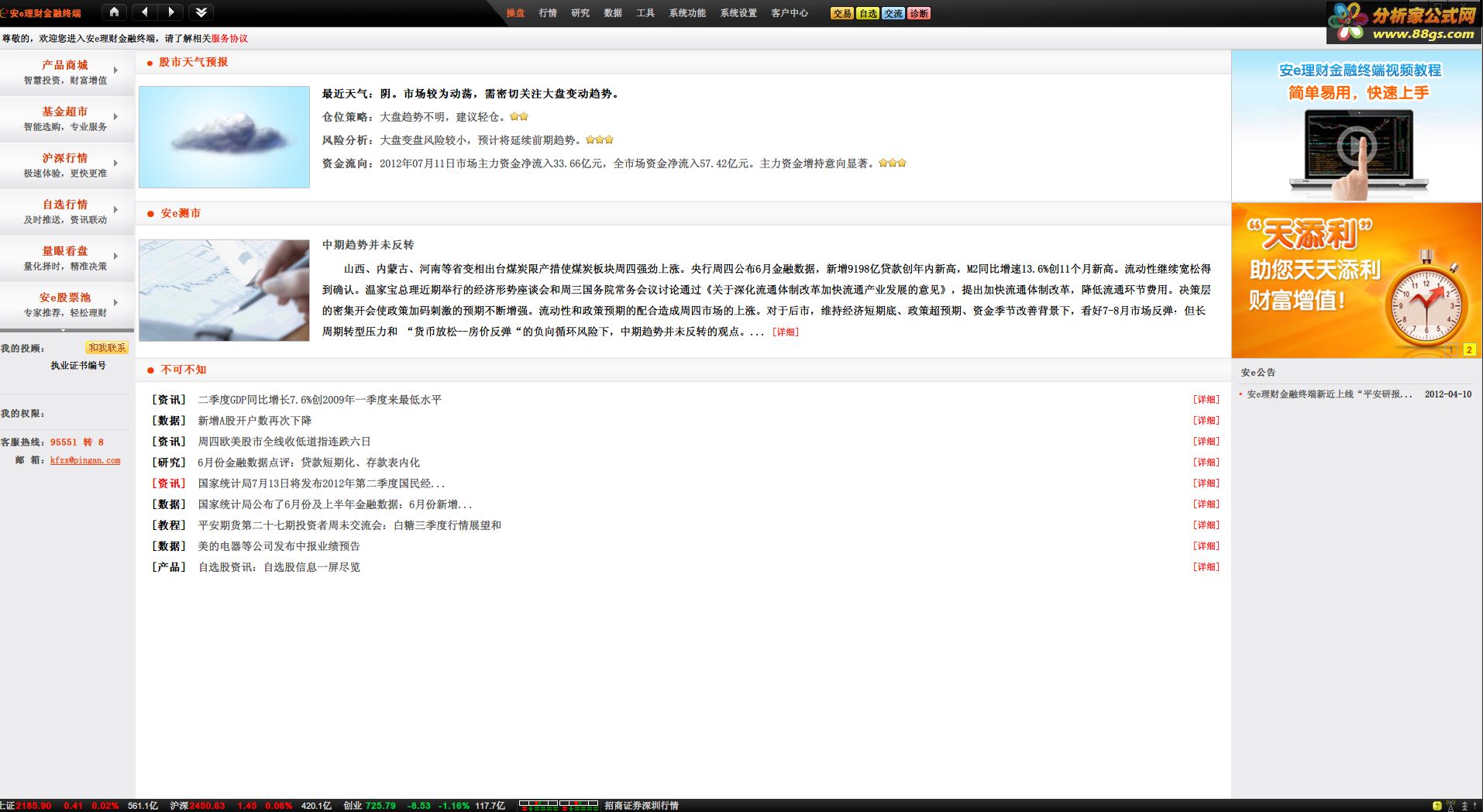Go to the home page via the house icon

115,12
